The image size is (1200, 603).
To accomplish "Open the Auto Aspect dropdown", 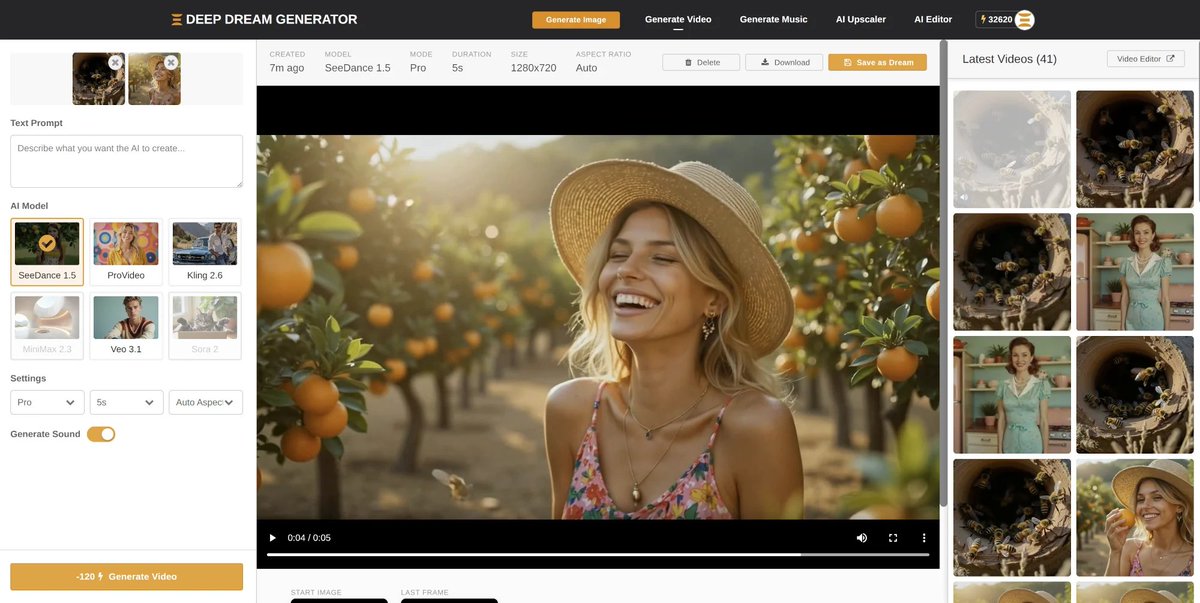I will 205,402.
